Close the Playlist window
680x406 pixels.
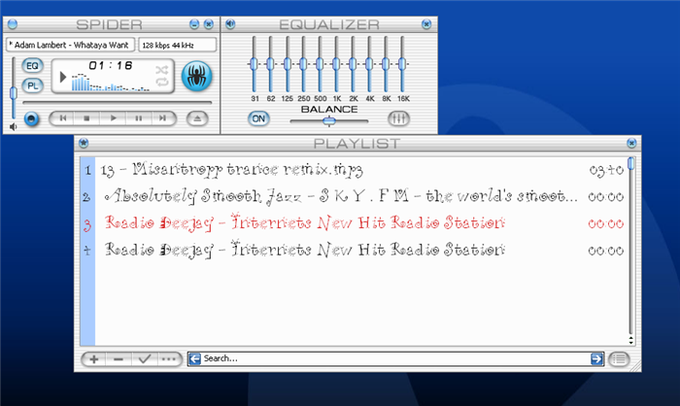pyautogui.click(x=631, y=143)
